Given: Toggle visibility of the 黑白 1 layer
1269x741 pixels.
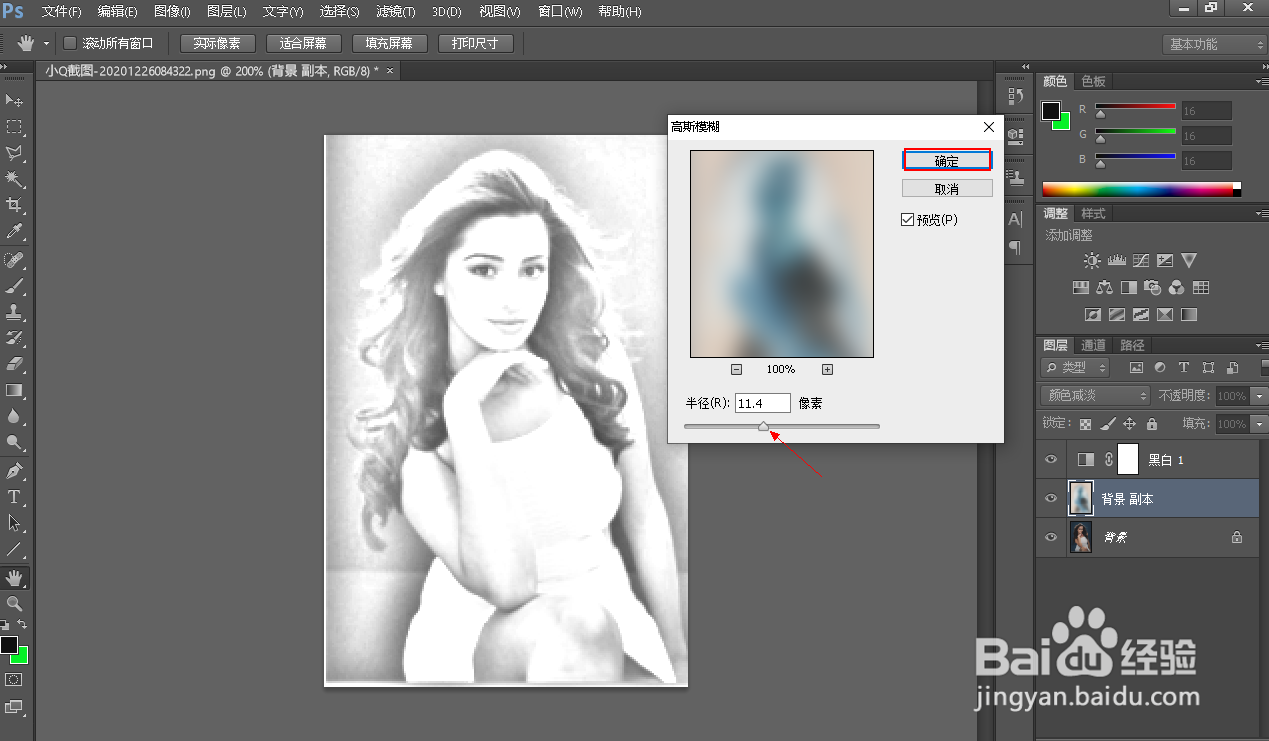Looking at the screenshot, I should 1050,459.
